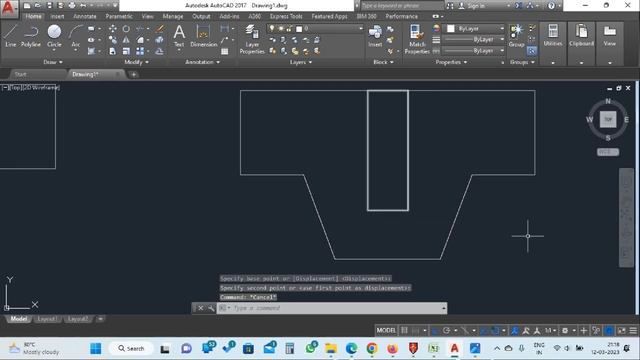The width and height of the screenshot is (640, 360).
Task: Select the Rotate tool in Modify panel
Action: (126, 29)
